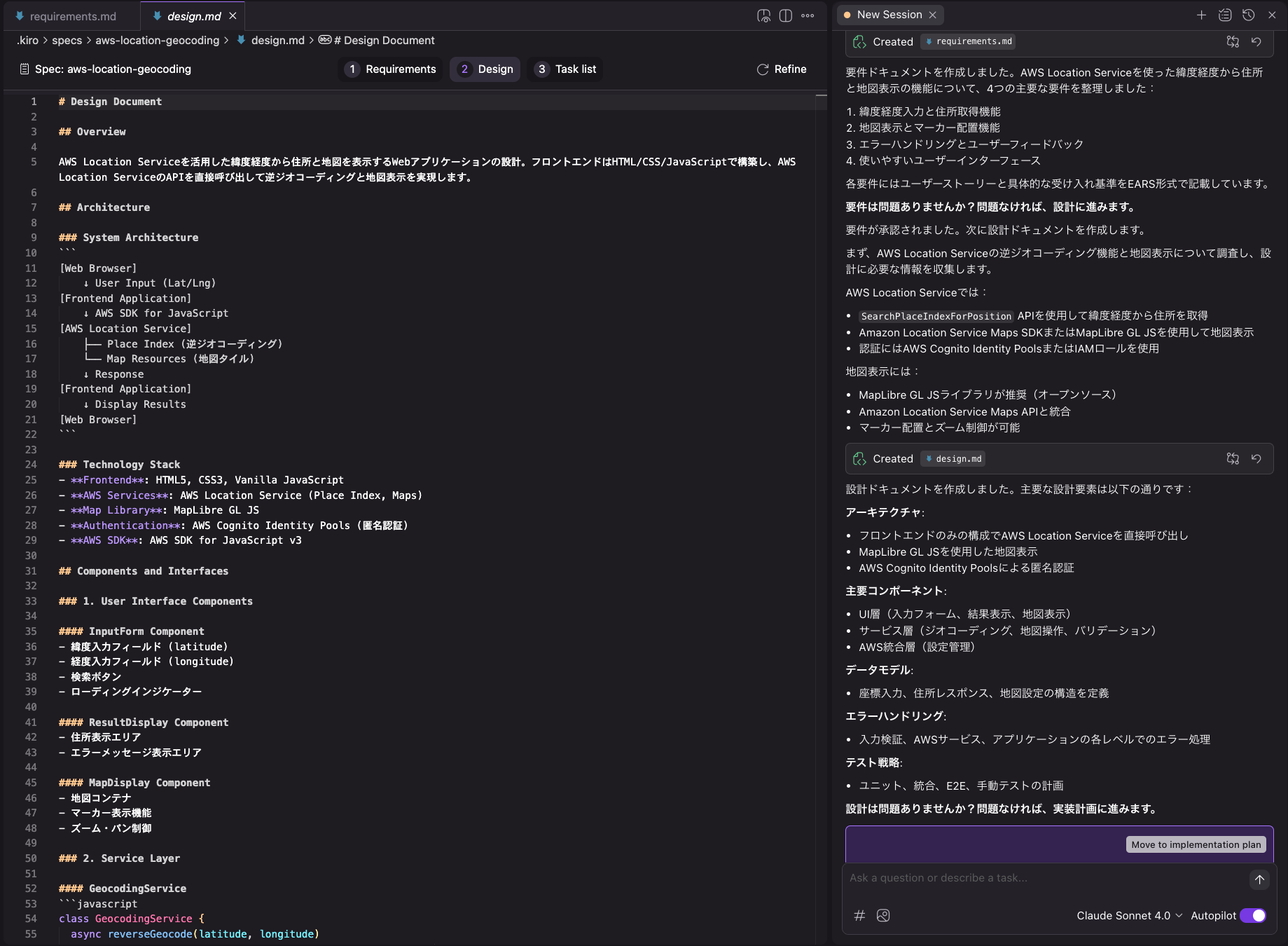Click line number 30 in the gutter
The image size is (1288, 946).
tap(31, 556)
